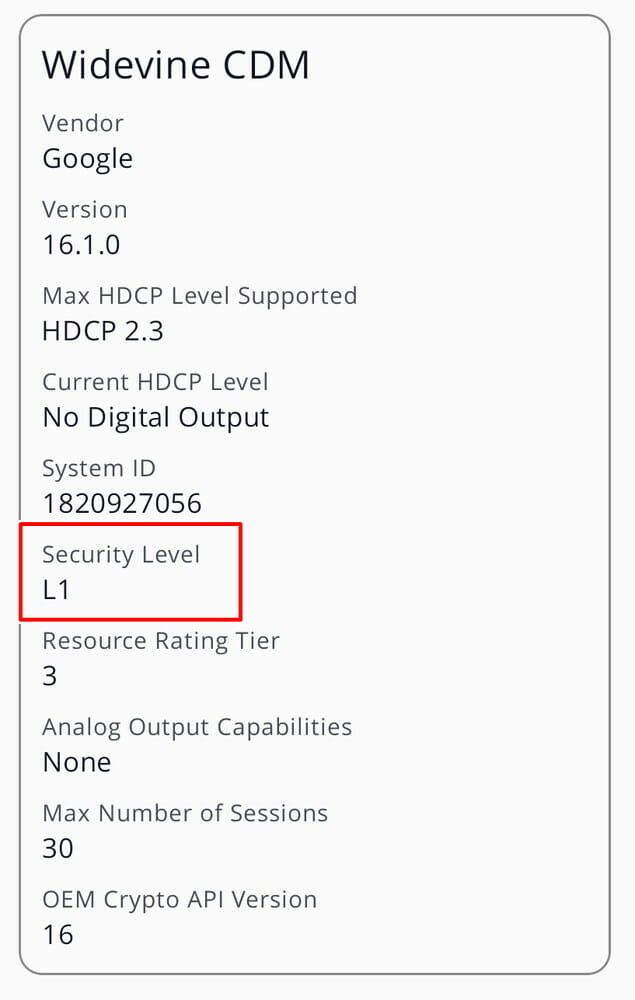Click the resource rating tier value 3
Viewport: 635px width, 1000px height.
coord(50,676)
